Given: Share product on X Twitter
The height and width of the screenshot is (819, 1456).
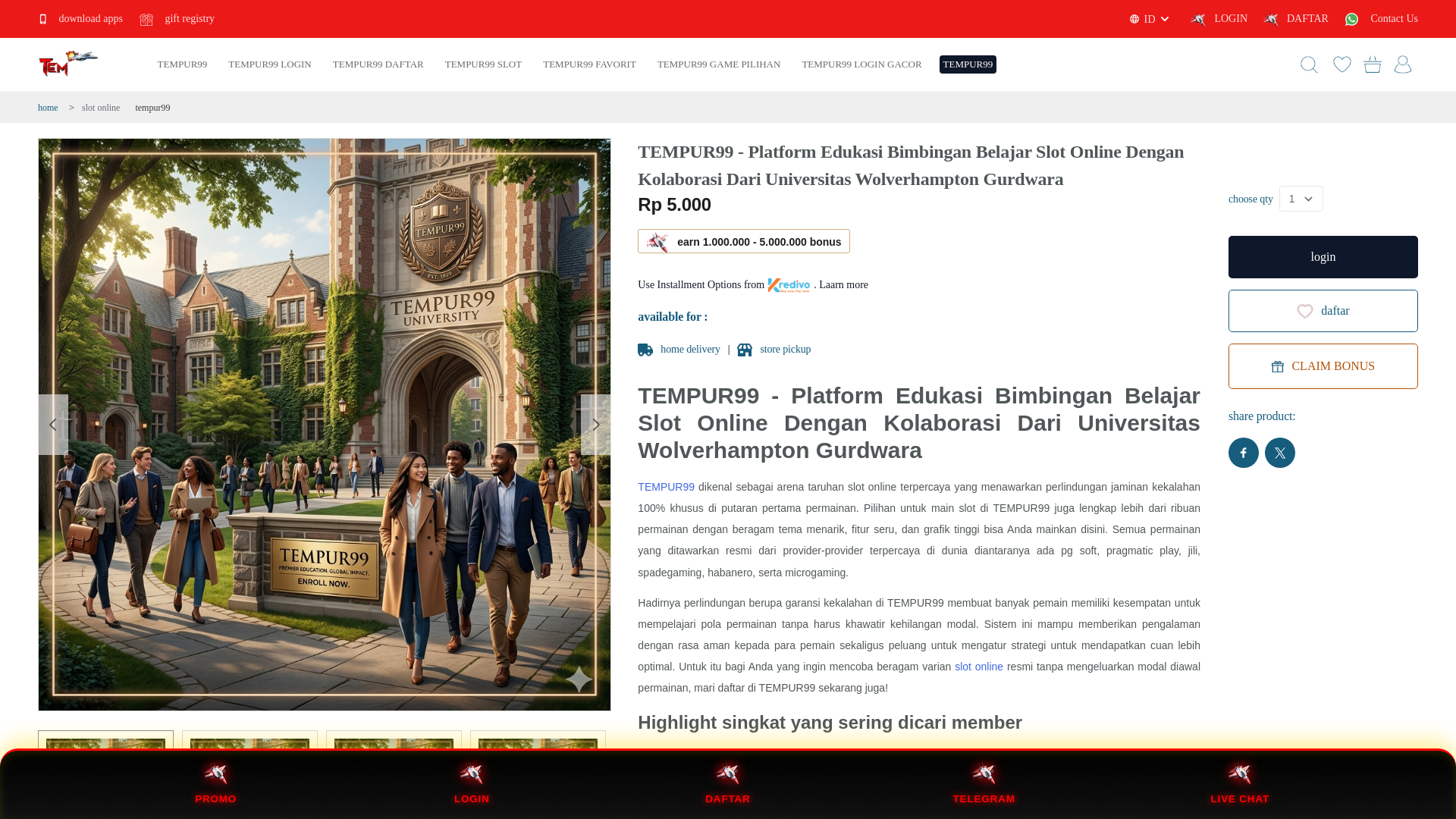Looking at the screenshot, I should coord(1280,453).
